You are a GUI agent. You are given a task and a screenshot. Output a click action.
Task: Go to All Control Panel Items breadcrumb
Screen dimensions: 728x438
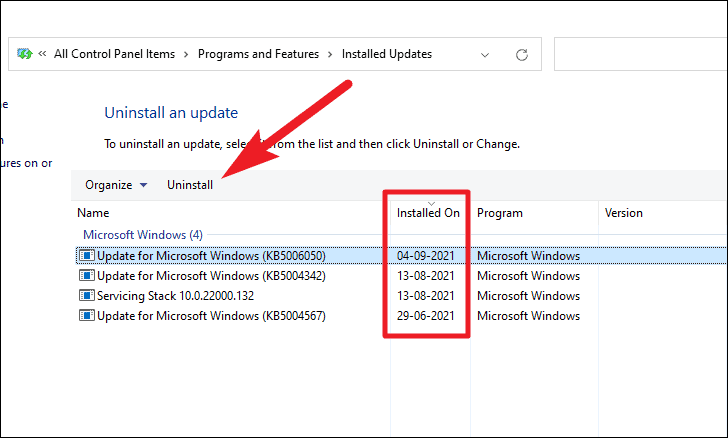point(114,54)
